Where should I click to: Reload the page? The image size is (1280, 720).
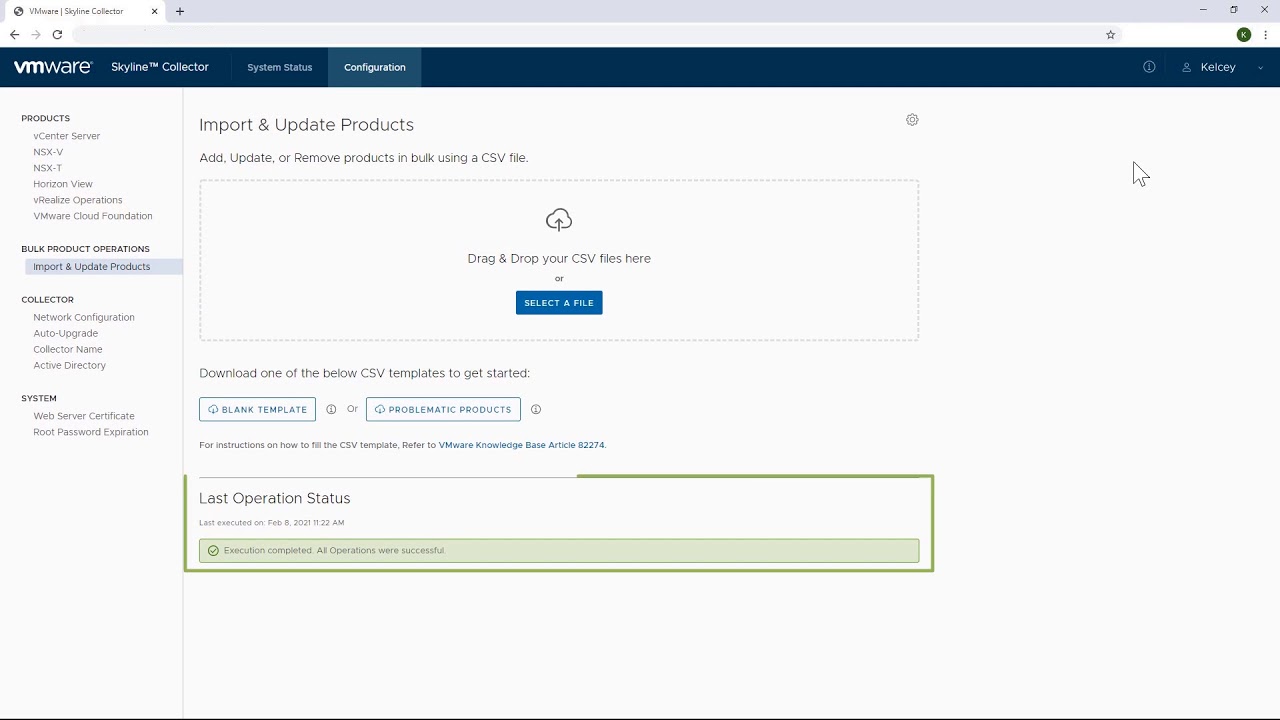(57, 35)
